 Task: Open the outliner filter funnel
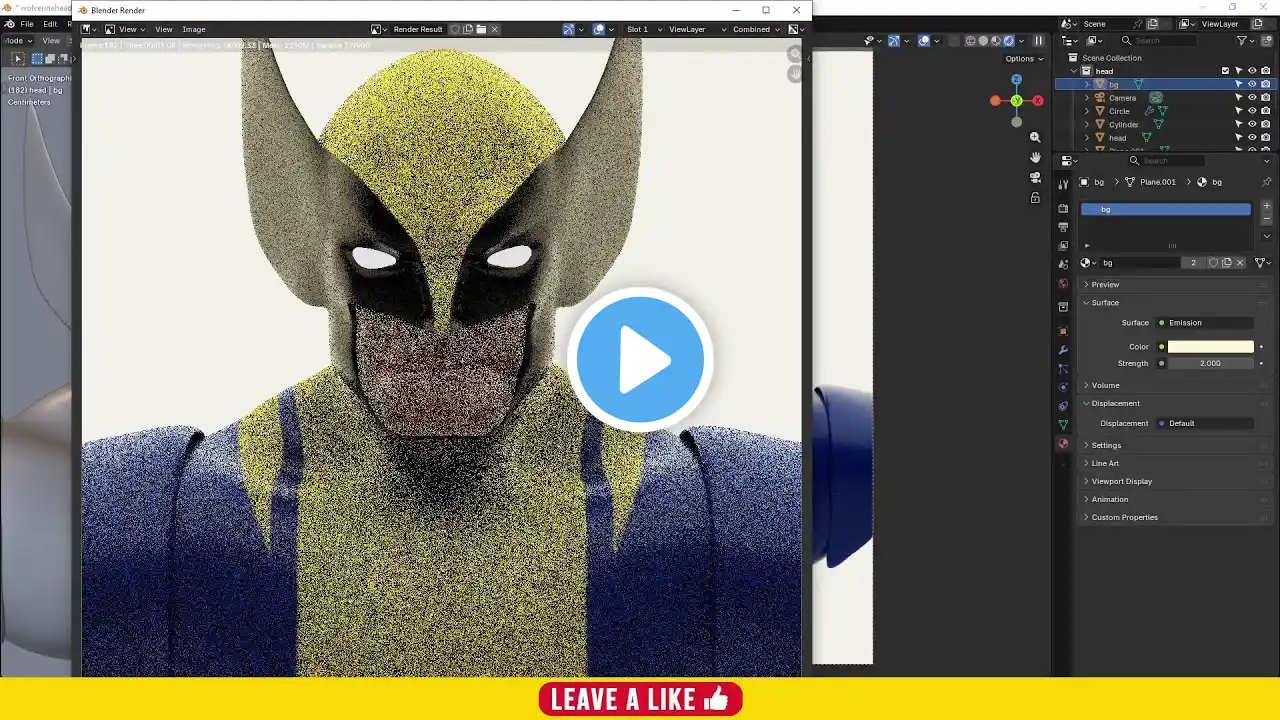pyautogui.click(x=1242, y=41)
